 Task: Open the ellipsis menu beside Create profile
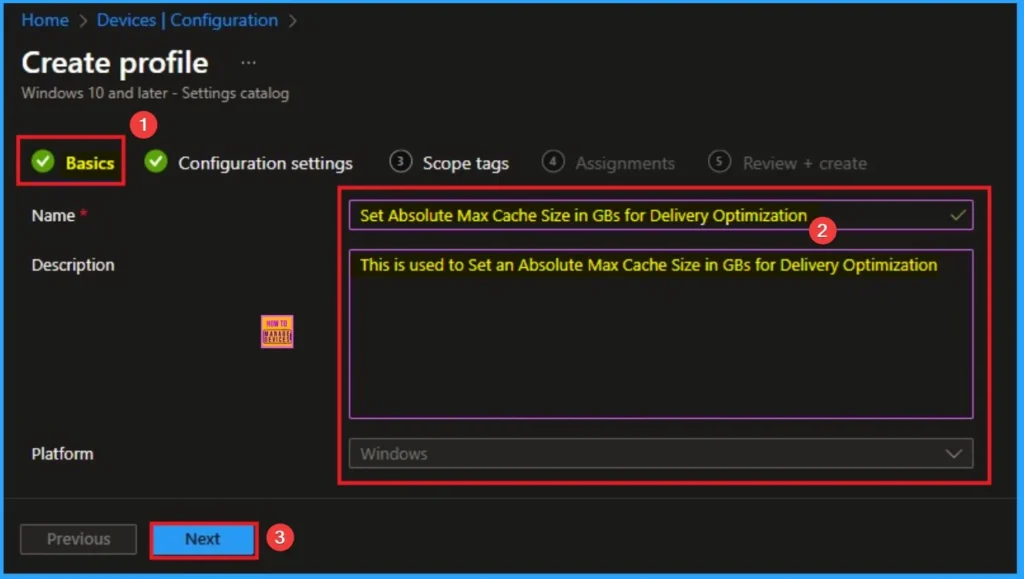pos(248,63)
